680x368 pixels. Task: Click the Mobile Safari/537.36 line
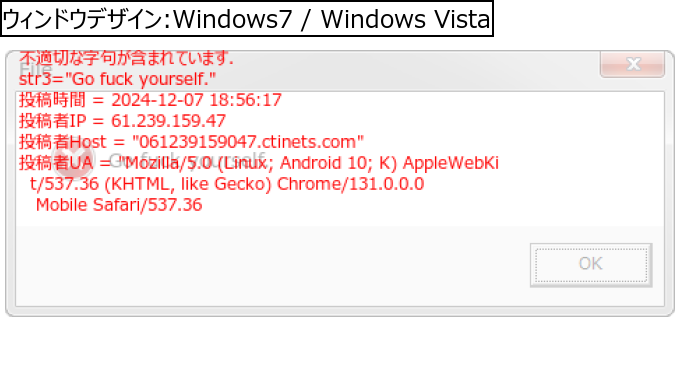pyautogui.click(x=119, y=205)
